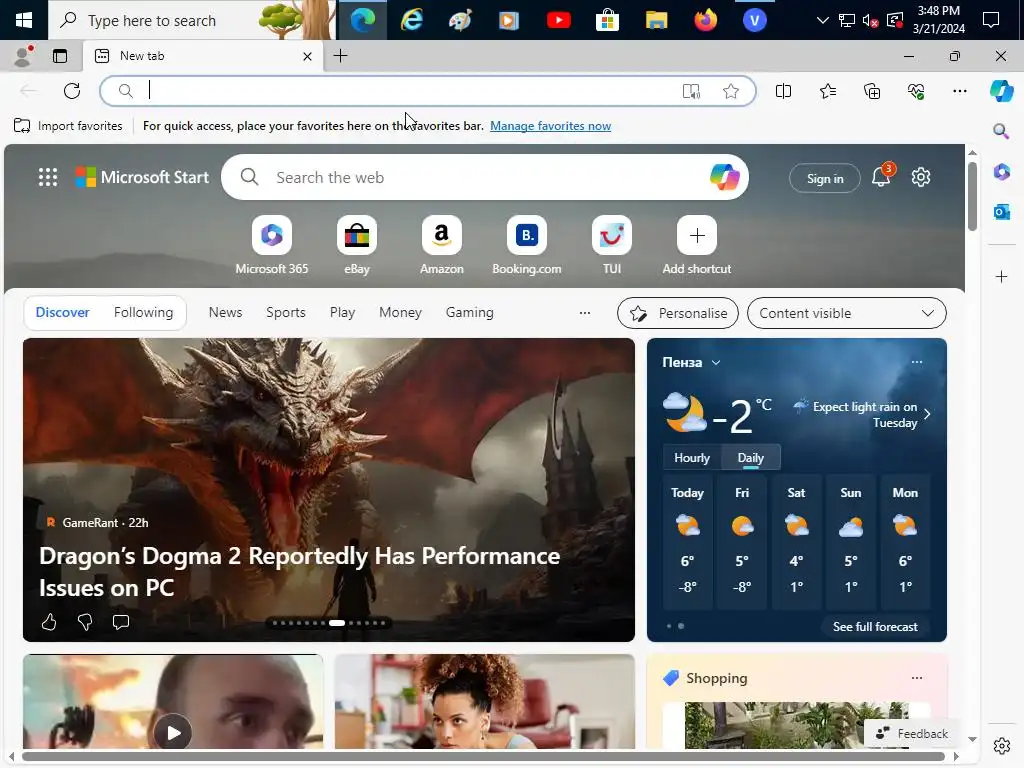Open Firefox from the taskbar
The image size is (1024, 768).
tap(705, 20)
